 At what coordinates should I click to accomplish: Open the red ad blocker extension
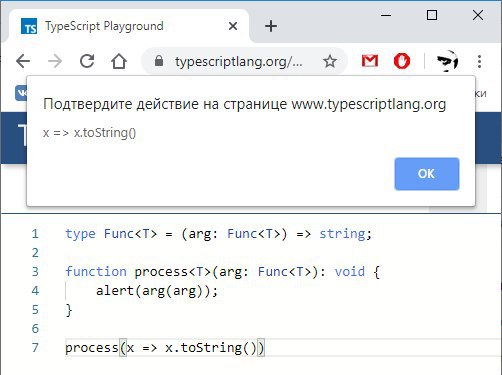coord(402,61)
